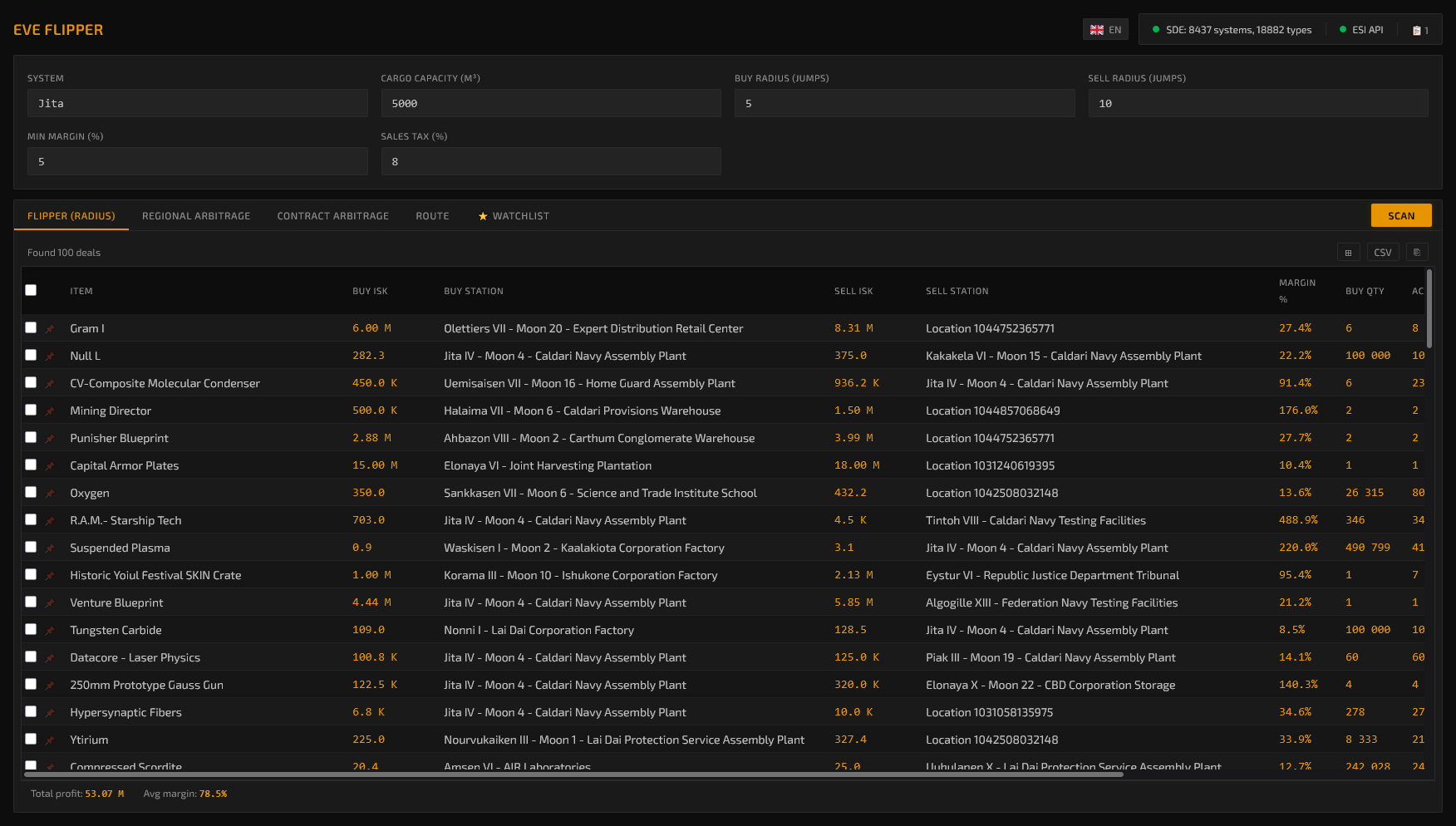Pin the Null L row
Image resolution: width=1456 pixels, height=826 pixels.
50,356
